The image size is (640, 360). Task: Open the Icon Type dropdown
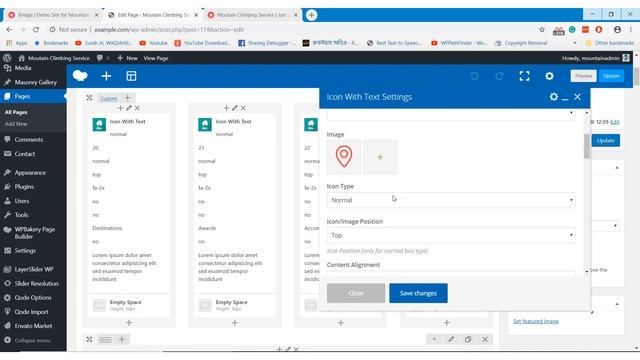tap(451, 200)
